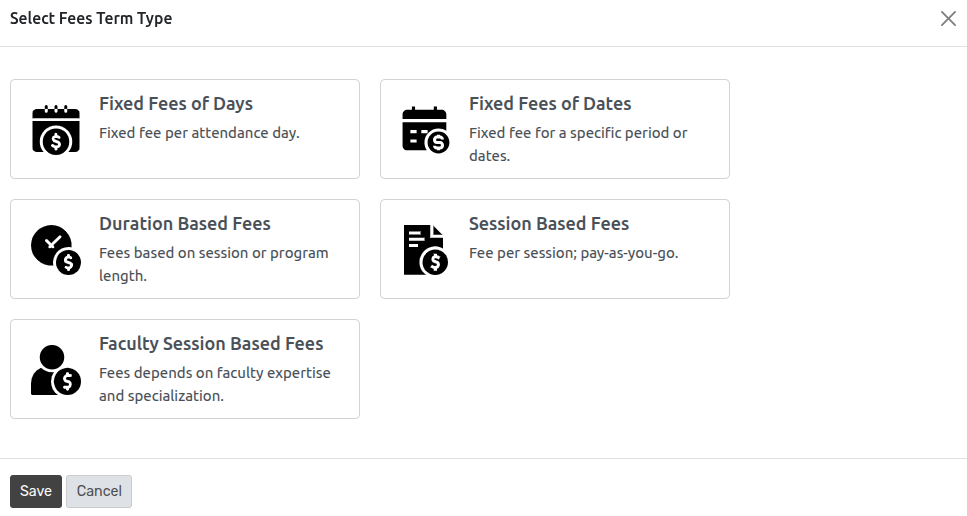The height and width of the screenshot is (516, 967).
Task: Click the Duration Based Fees clock icon
Action: 56,250
